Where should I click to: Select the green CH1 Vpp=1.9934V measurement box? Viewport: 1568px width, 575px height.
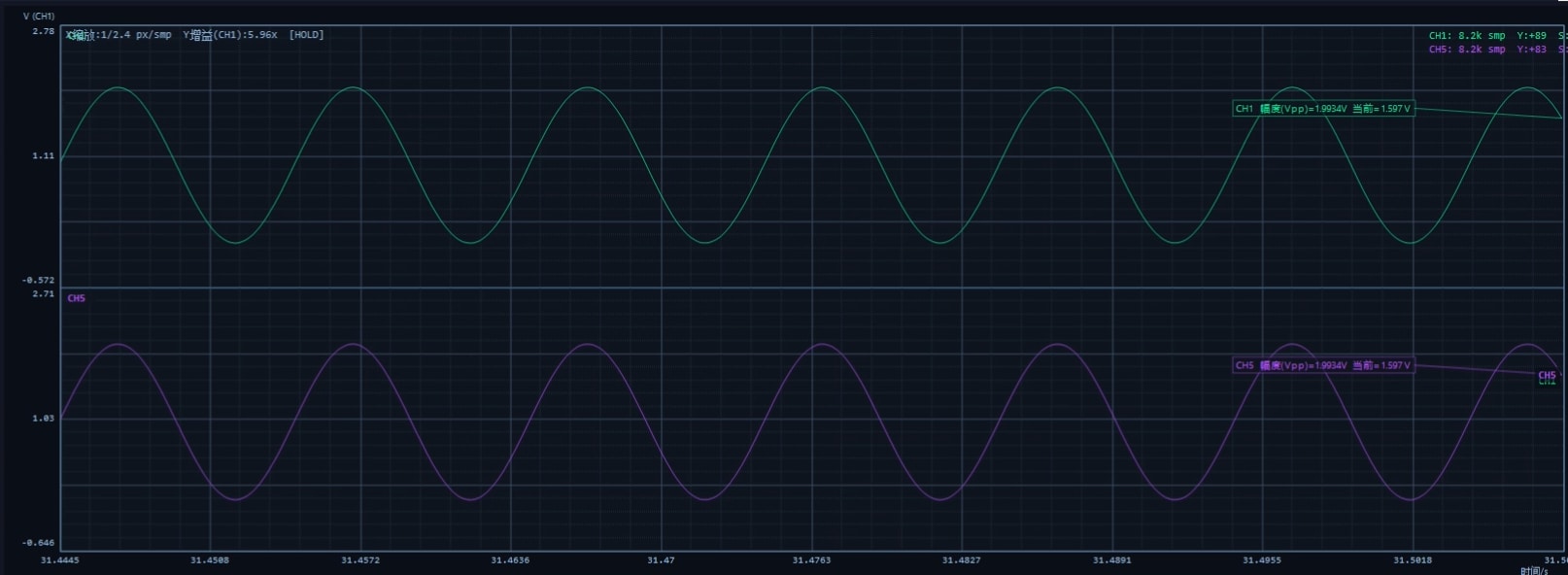click(x=1322, y=109)
